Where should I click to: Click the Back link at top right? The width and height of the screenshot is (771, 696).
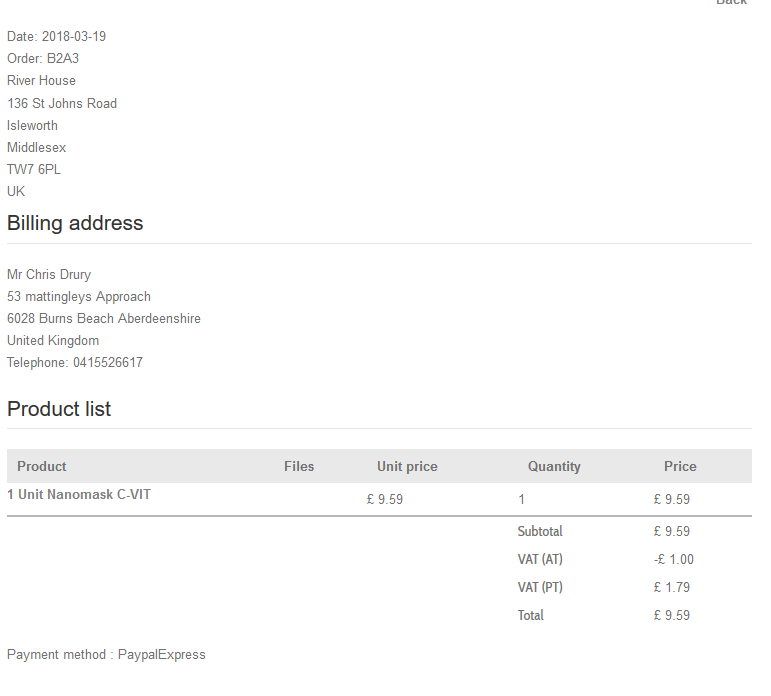(x=731, y=3)
